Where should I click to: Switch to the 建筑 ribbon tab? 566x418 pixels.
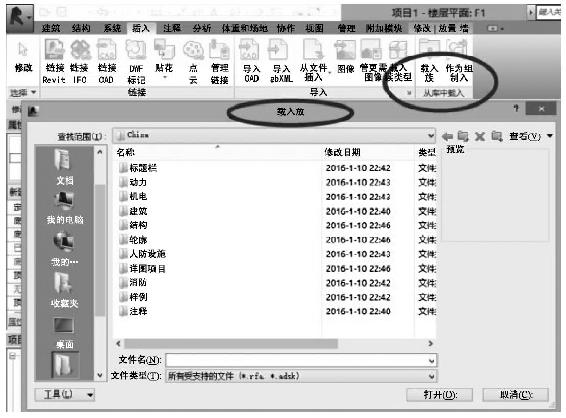click(x=51, y=28)
